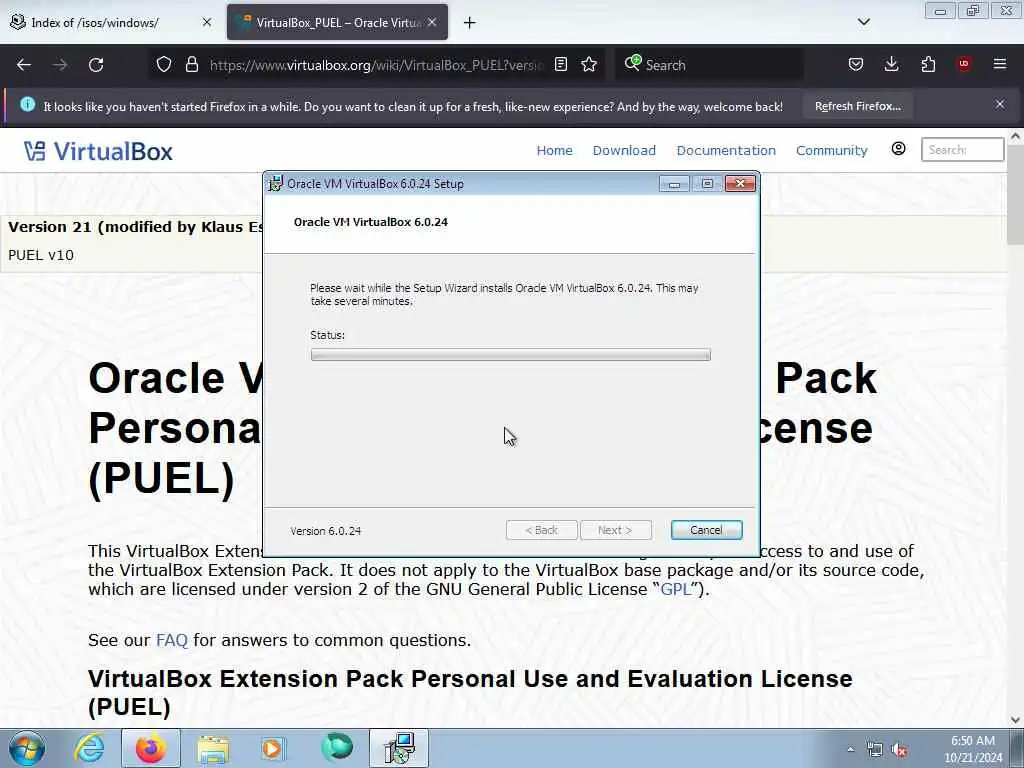Screen dimensions: 1024x768
Task: Open network status tray icon
Action: (x=874, y=750)
